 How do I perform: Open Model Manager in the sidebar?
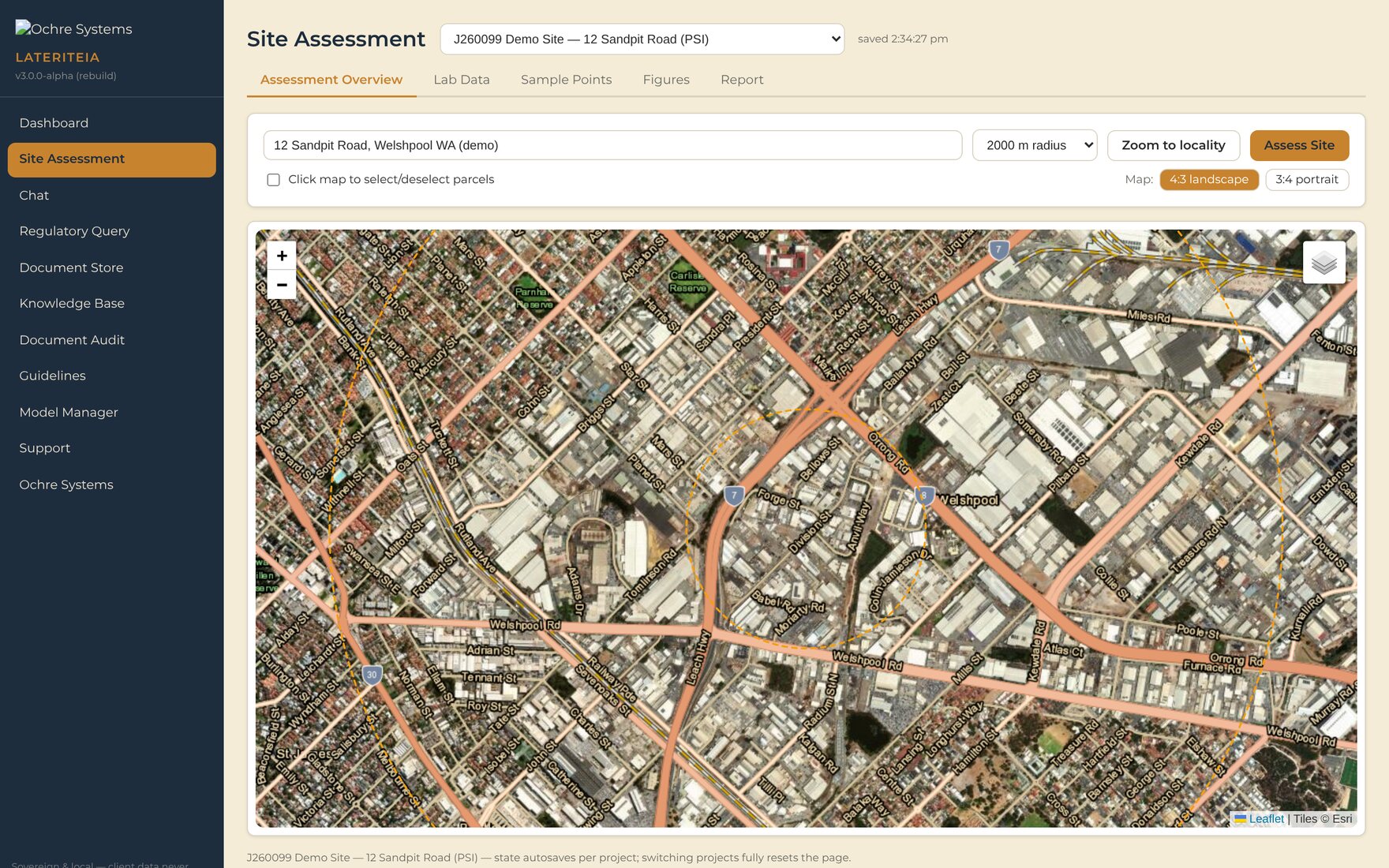111,412
